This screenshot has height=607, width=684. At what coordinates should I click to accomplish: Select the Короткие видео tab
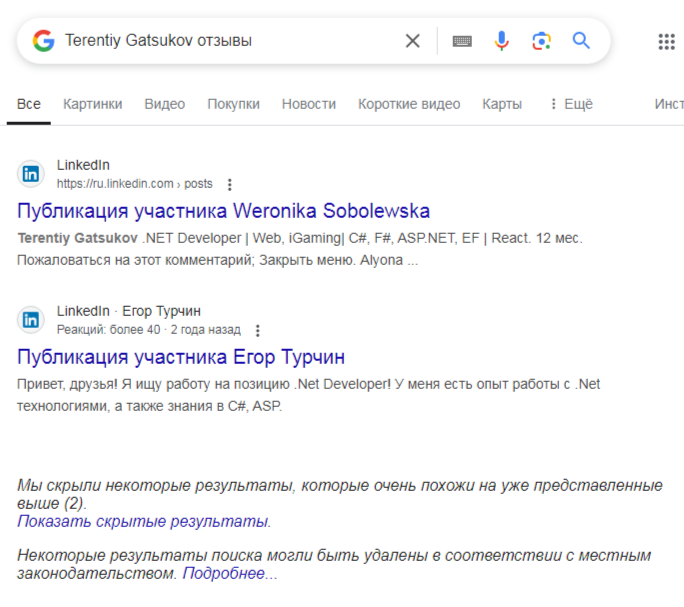pos(409,104)
